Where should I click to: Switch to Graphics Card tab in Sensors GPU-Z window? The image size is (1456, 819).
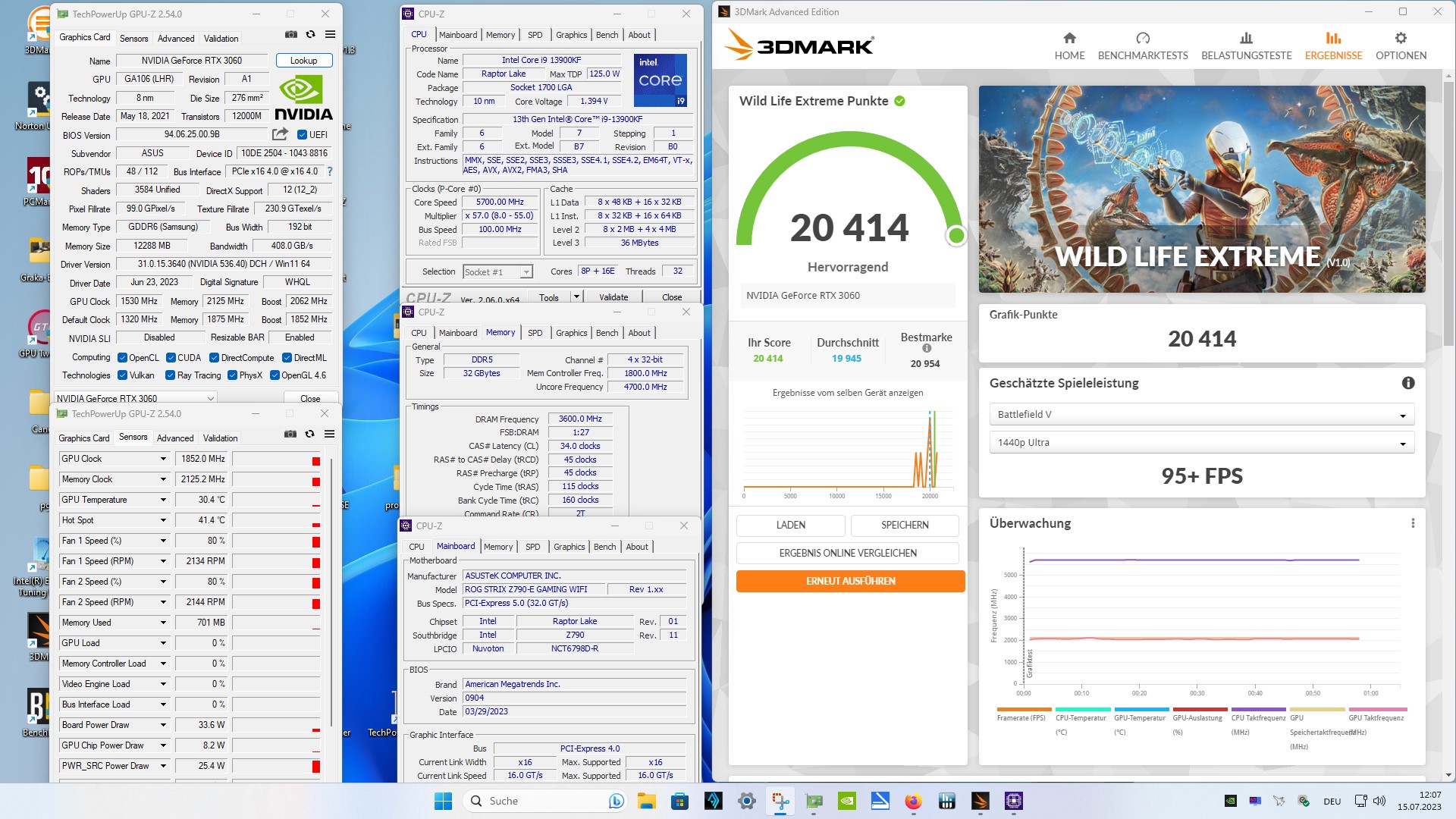click(84, 438)
